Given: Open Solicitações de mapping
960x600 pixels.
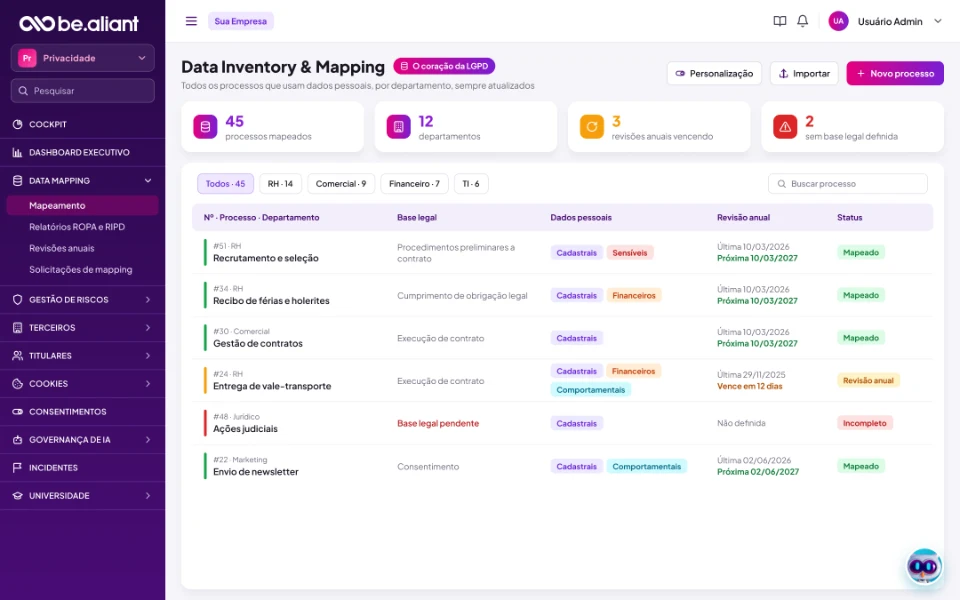Looking at the screenshot, I should coord(81,270).
